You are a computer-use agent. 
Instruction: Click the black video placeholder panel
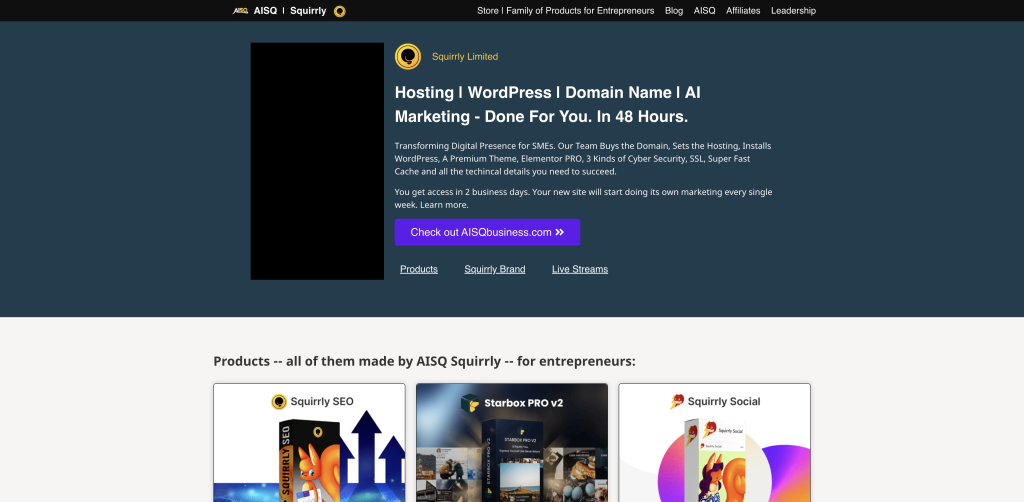pyautogui.click(x=317, y=161)
